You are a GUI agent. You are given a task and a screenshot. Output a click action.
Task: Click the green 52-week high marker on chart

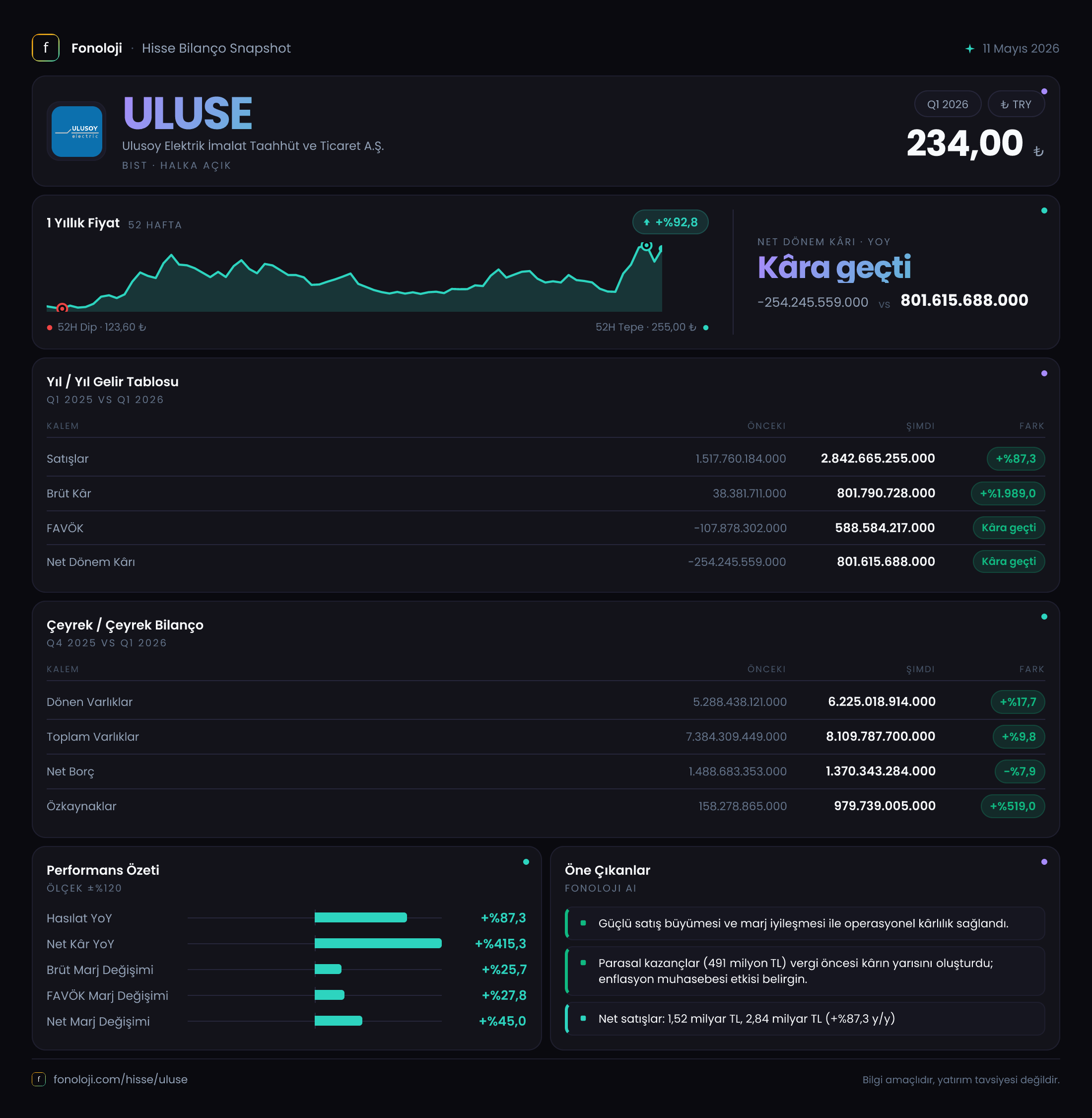(x=646, y=246)
